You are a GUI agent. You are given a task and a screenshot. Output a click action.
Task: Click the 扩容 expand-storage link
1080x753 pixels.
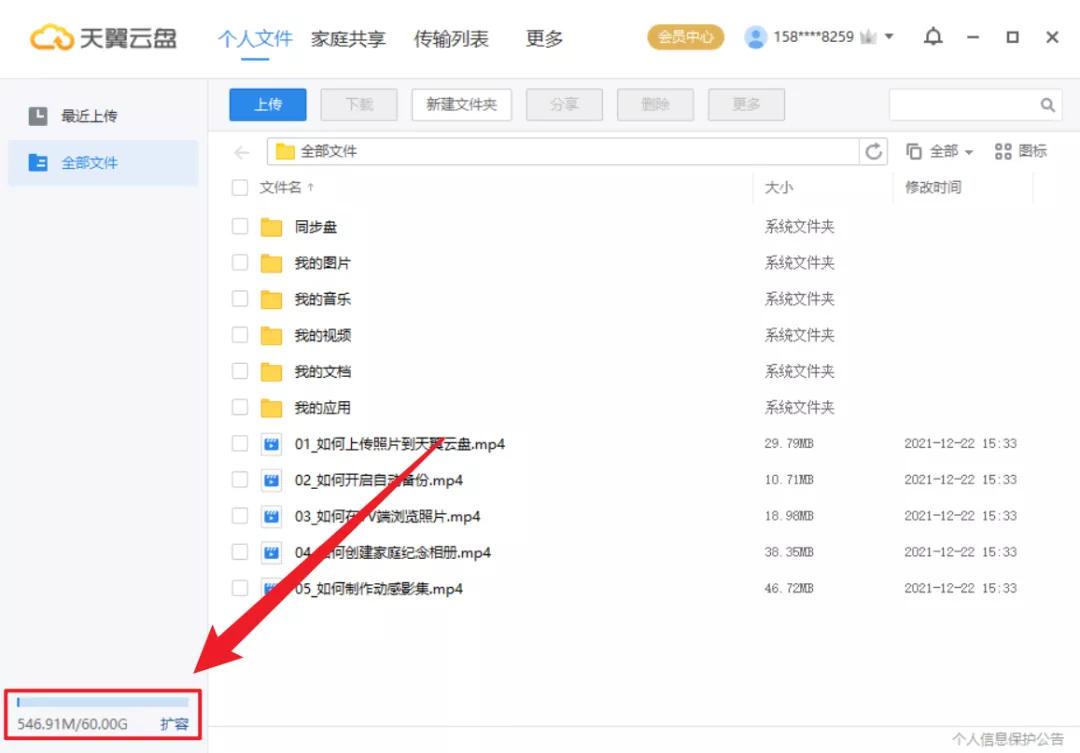(177, 723)
